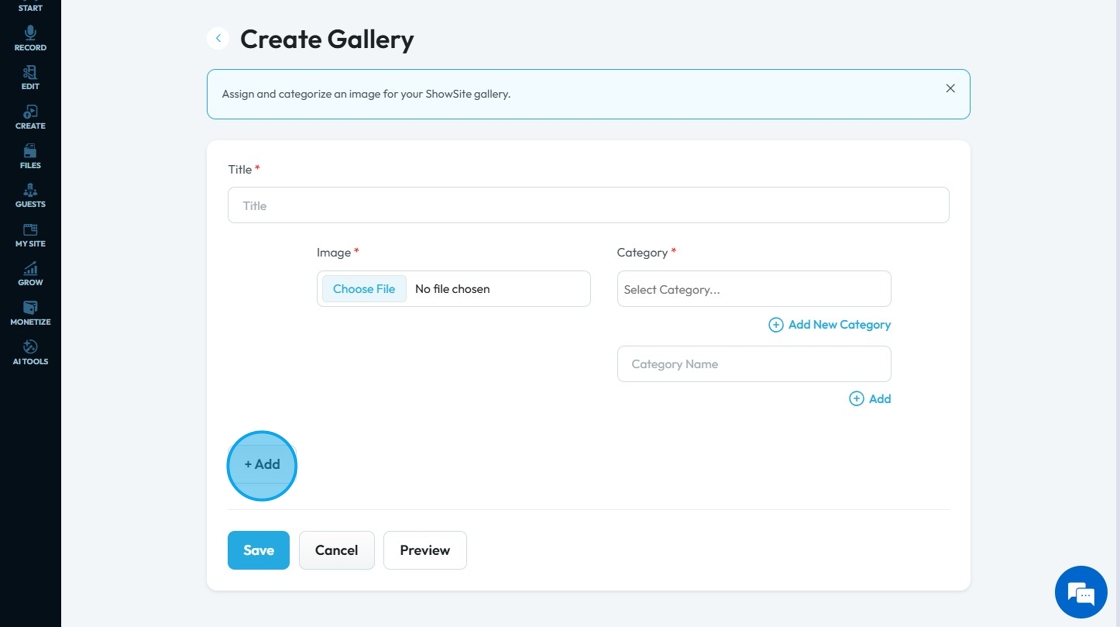Click the Save button
The image size is (1120, 627).
tap(258, 550)
